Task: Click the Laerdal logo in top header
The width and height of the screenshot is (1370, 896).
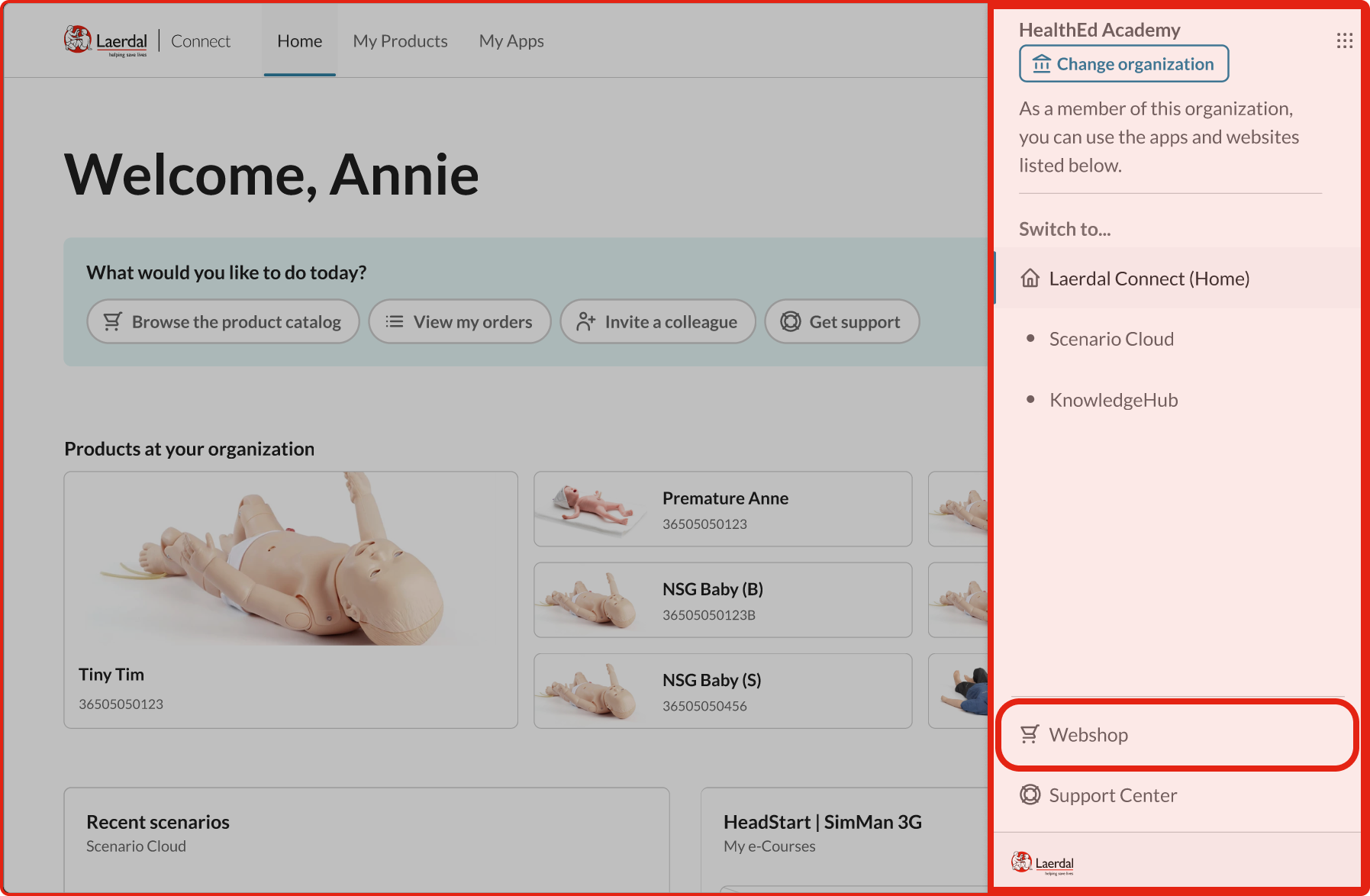Action: tap(106, 41)
